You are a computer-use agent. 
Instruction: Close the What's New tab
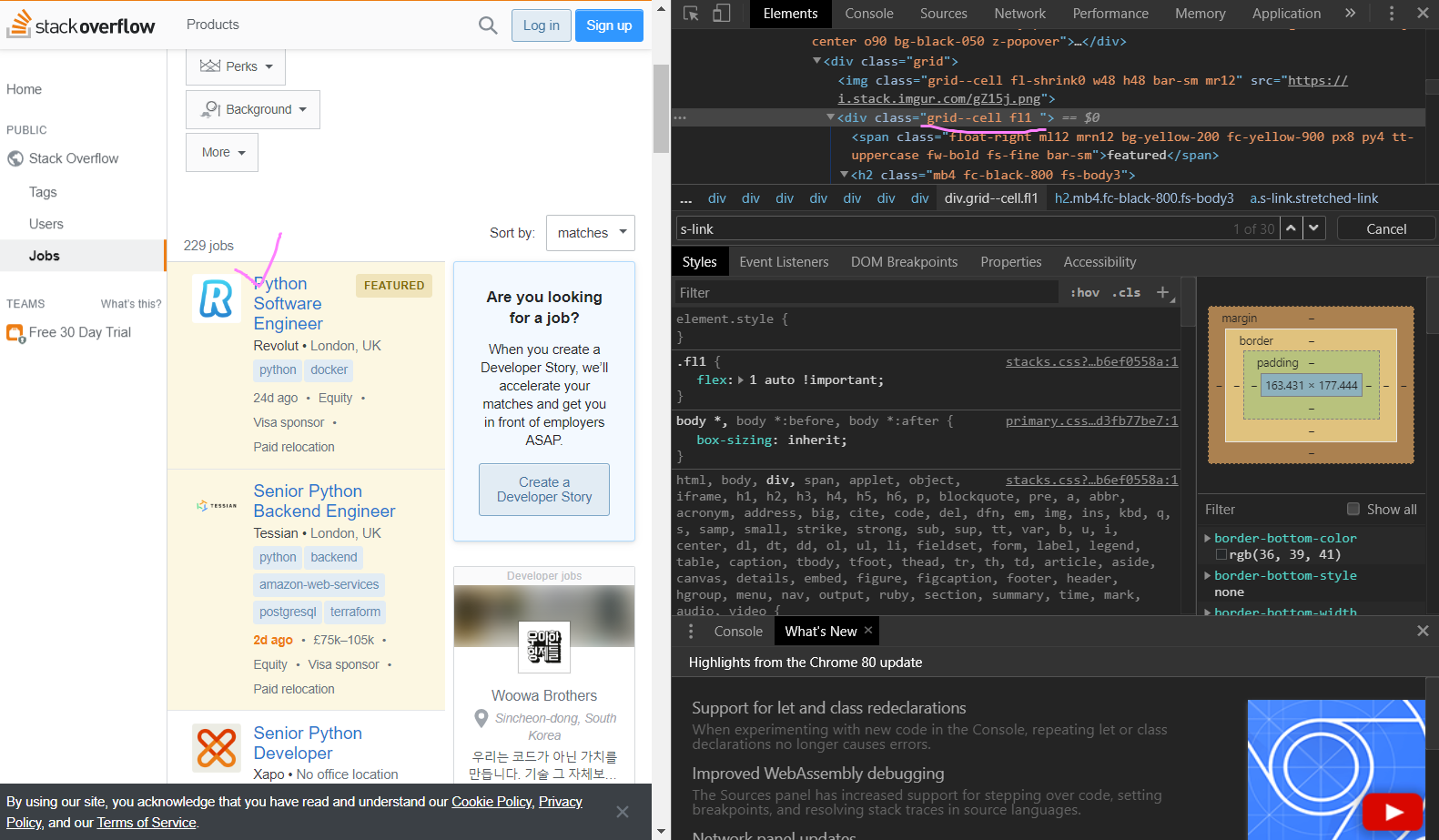pos(868,630)
